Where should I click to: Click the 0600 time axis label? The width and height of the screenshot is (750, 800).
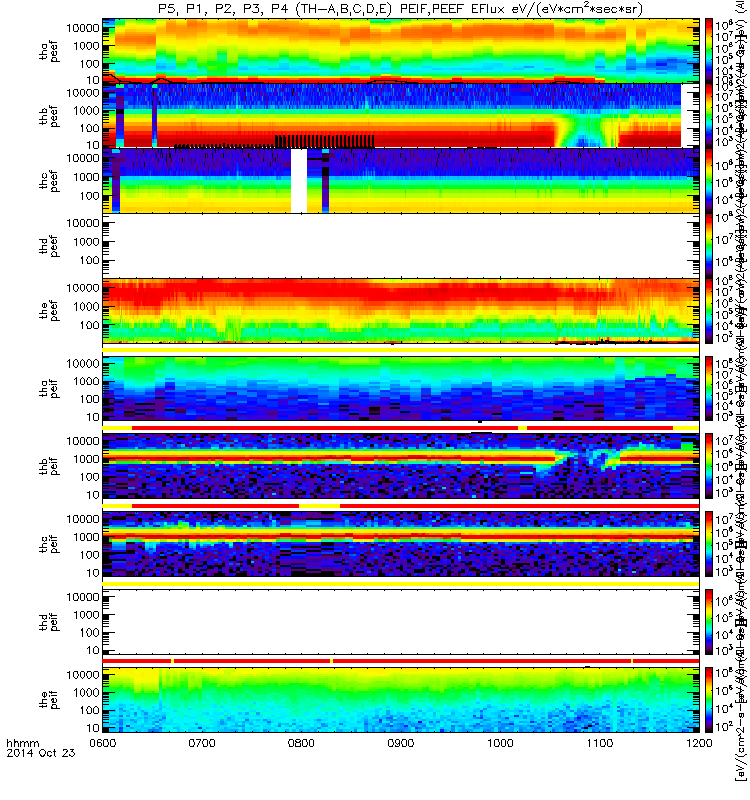tap(102, 743)
